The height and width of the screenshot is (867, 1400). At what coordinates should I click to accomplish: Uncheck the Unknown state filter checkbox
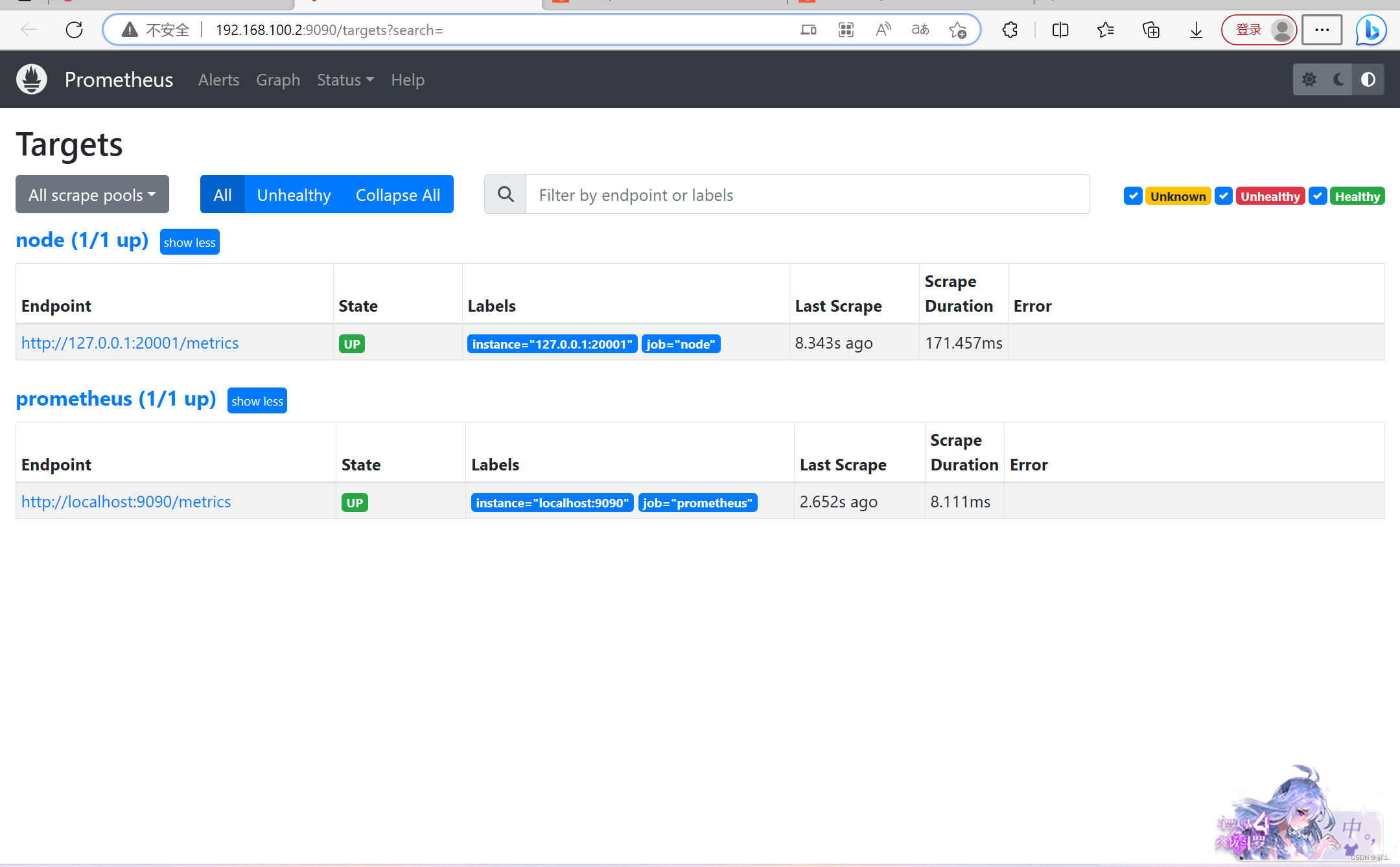click(1133, 196)
